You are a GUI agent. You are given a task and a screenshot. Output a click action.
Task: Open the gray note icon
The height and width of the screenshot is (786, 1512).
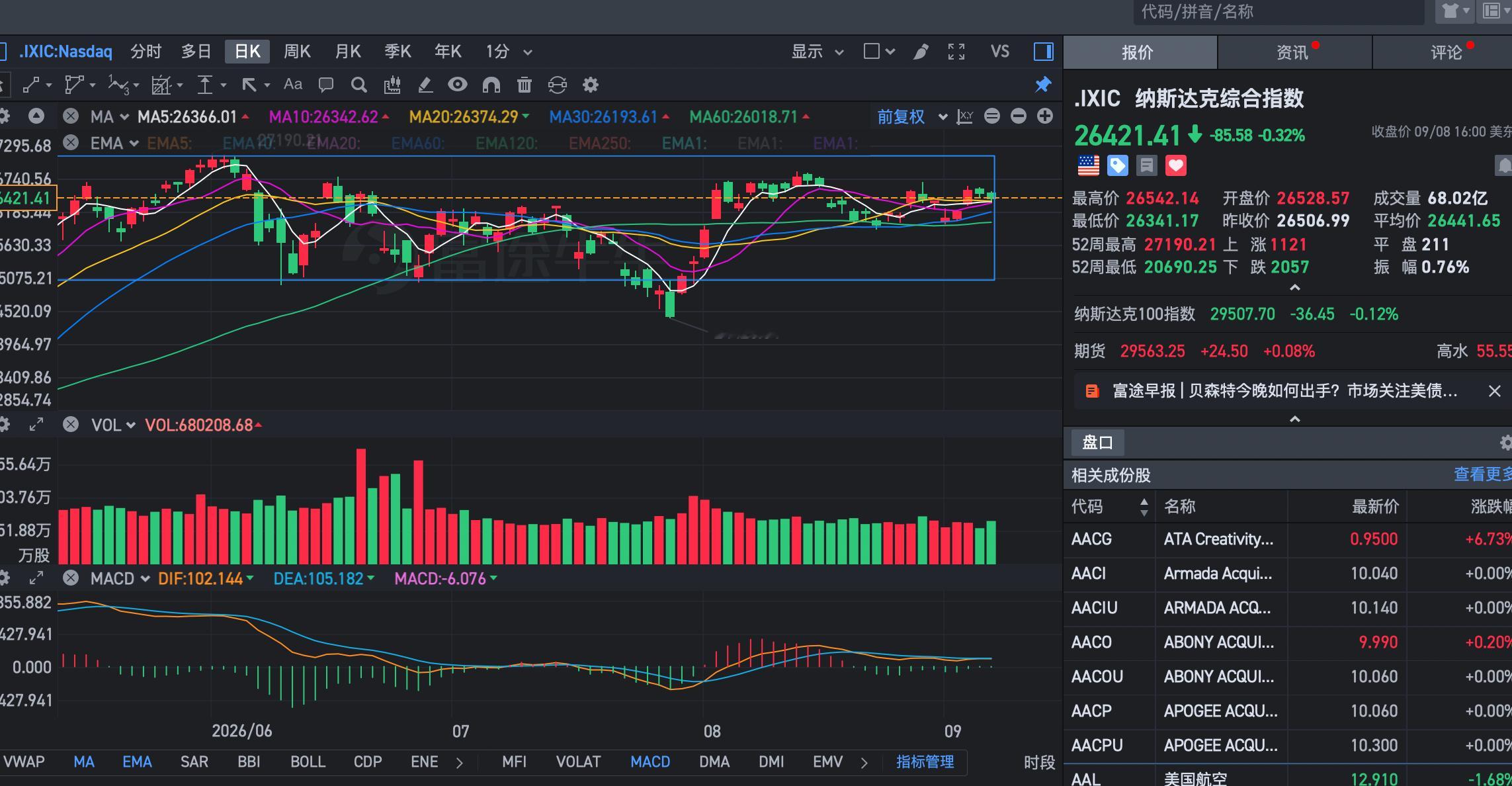pos(1147,165)
